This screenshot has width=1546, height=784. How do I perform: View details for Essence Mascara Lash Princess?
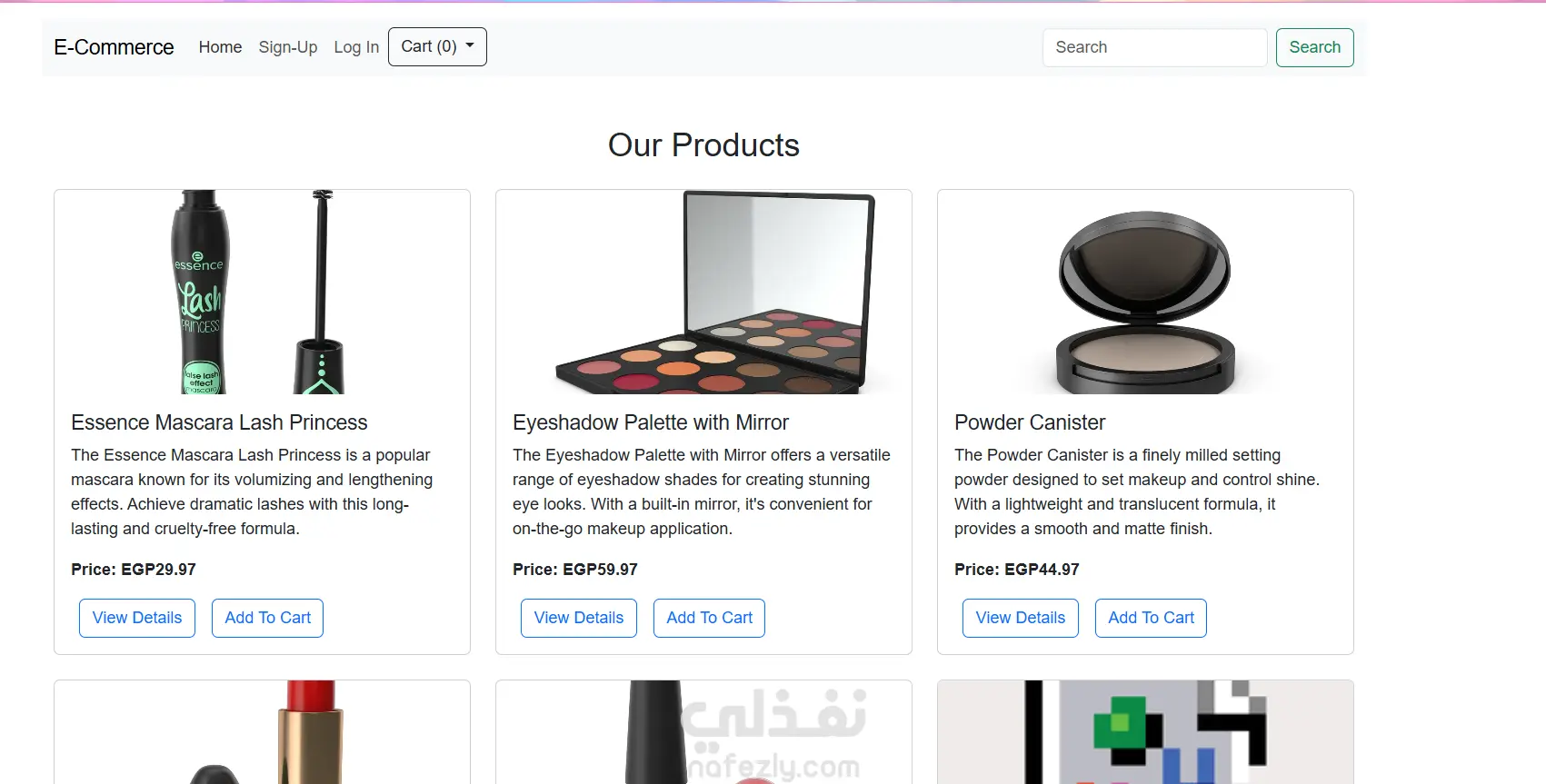coord(137,618)
